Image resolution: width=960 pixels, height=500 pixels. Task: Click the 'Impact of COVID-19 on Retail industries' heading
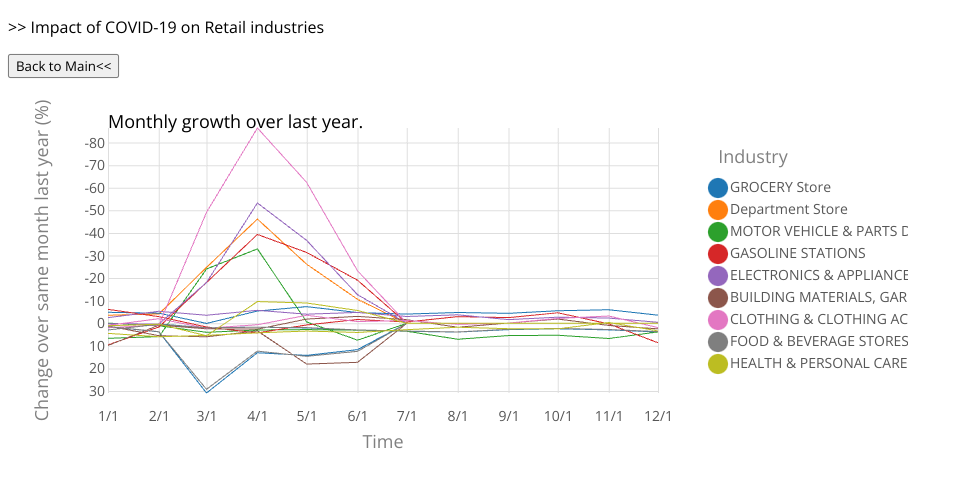(166, 27)
